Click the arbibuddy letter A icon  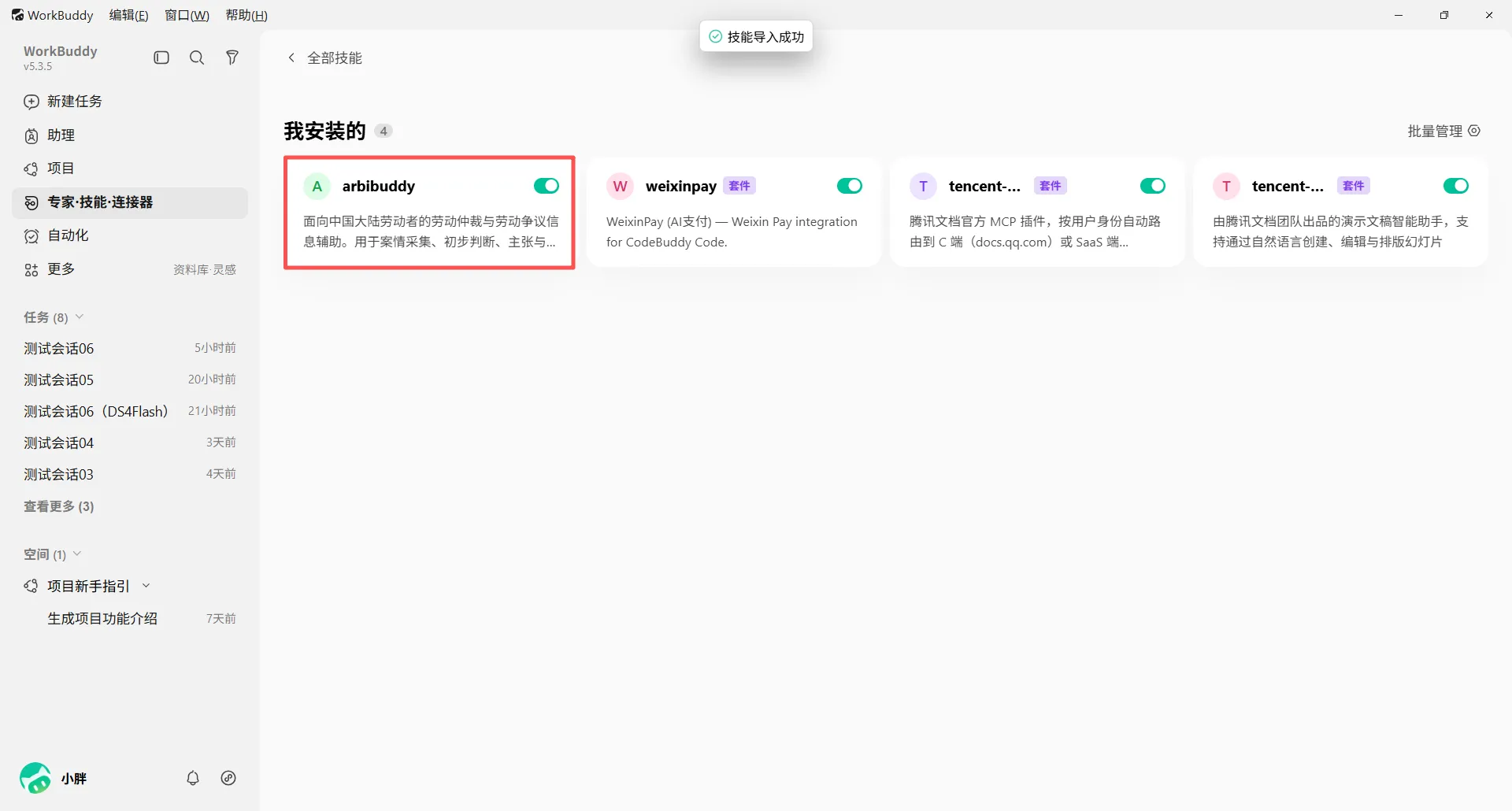[x=317, y=187]
